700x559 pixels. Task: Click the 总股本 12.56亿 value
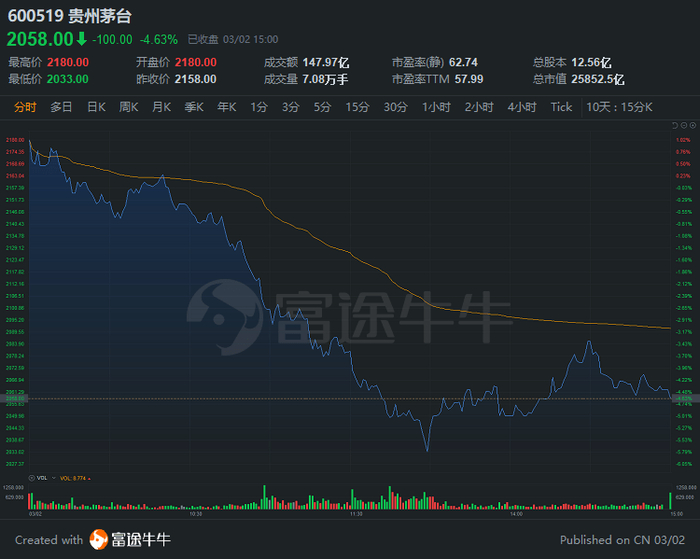coord(592,62)
